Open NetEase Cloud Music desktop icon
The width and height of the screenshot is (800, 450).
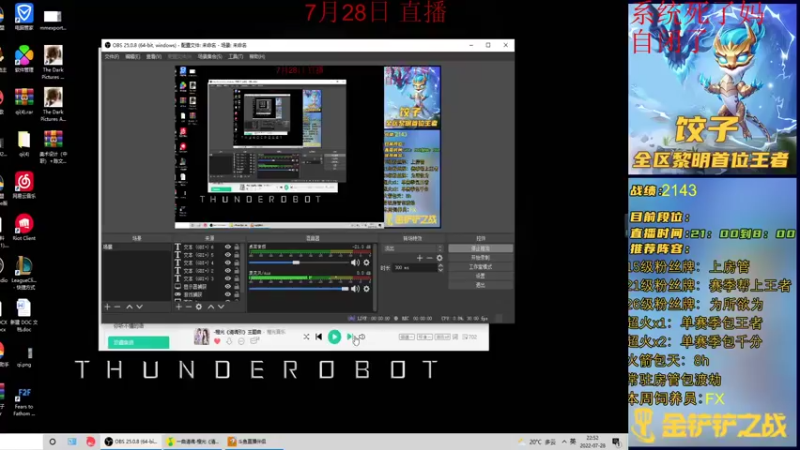[x=24, y=185]
